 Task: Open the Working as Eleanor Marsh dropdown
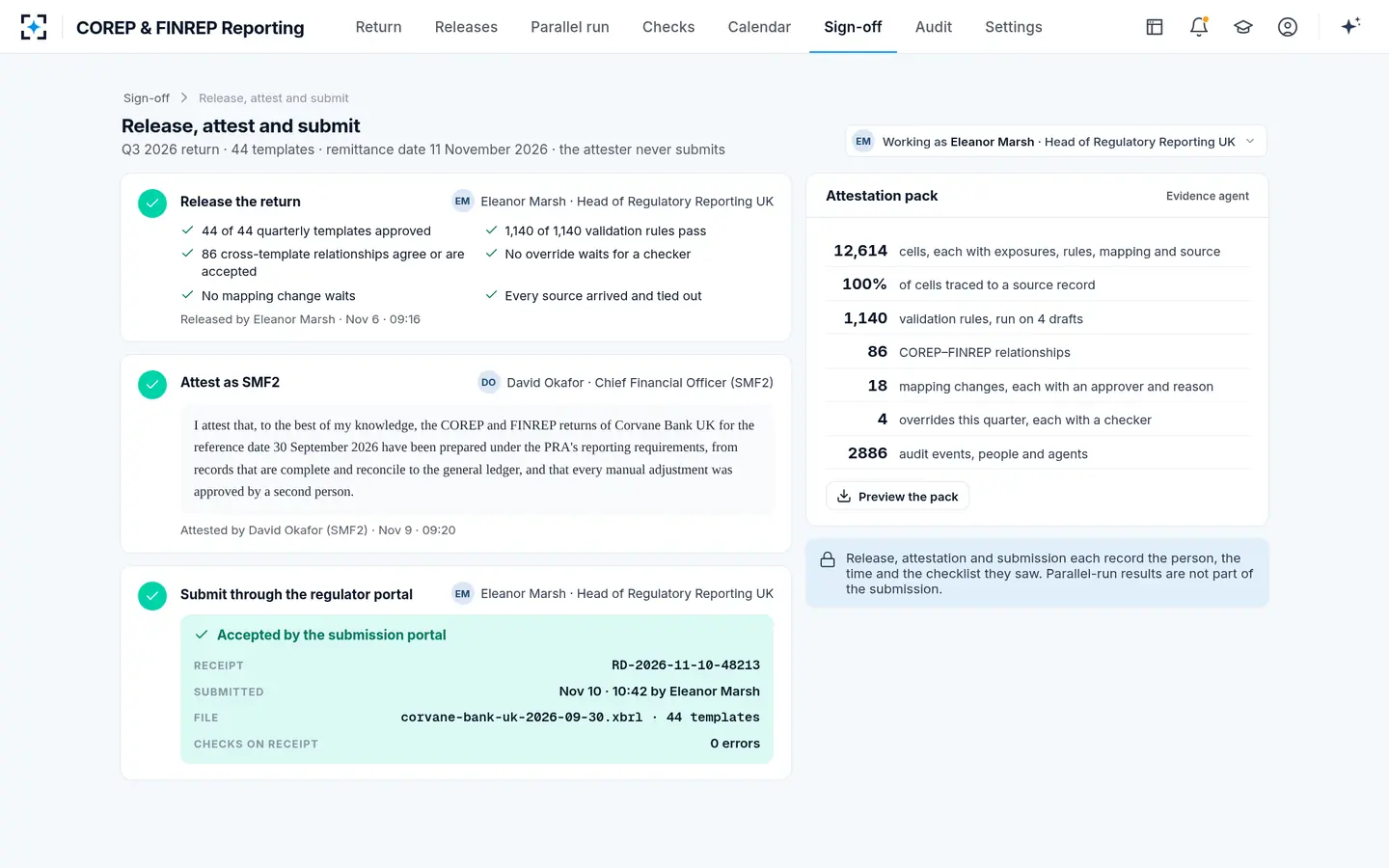coord(1056,142)
